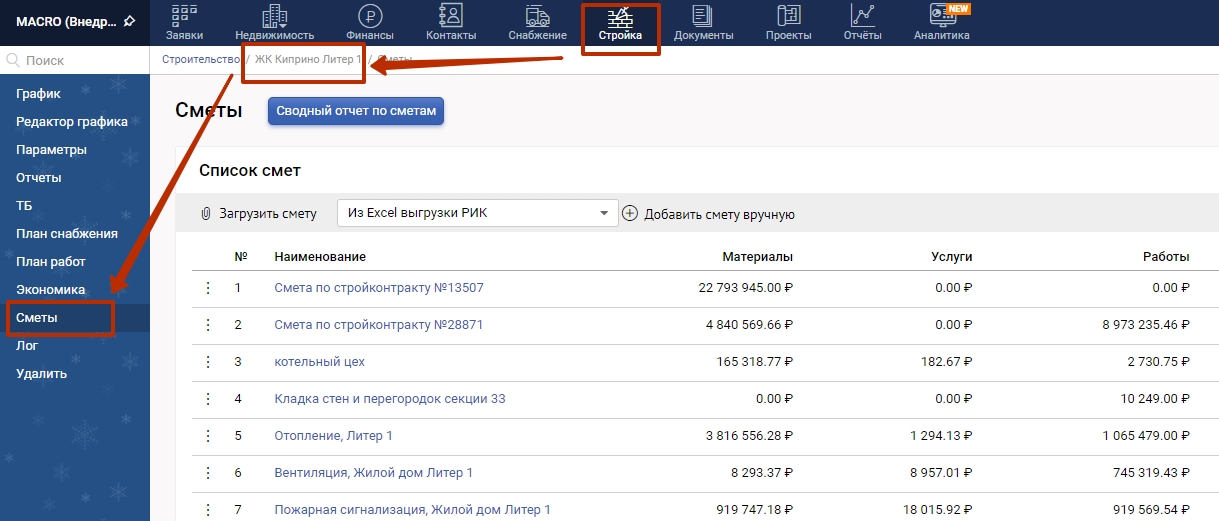Pin the MACRO sidebar with pin icon
This screenshot has width=1219, height=521.
(129, 21)
